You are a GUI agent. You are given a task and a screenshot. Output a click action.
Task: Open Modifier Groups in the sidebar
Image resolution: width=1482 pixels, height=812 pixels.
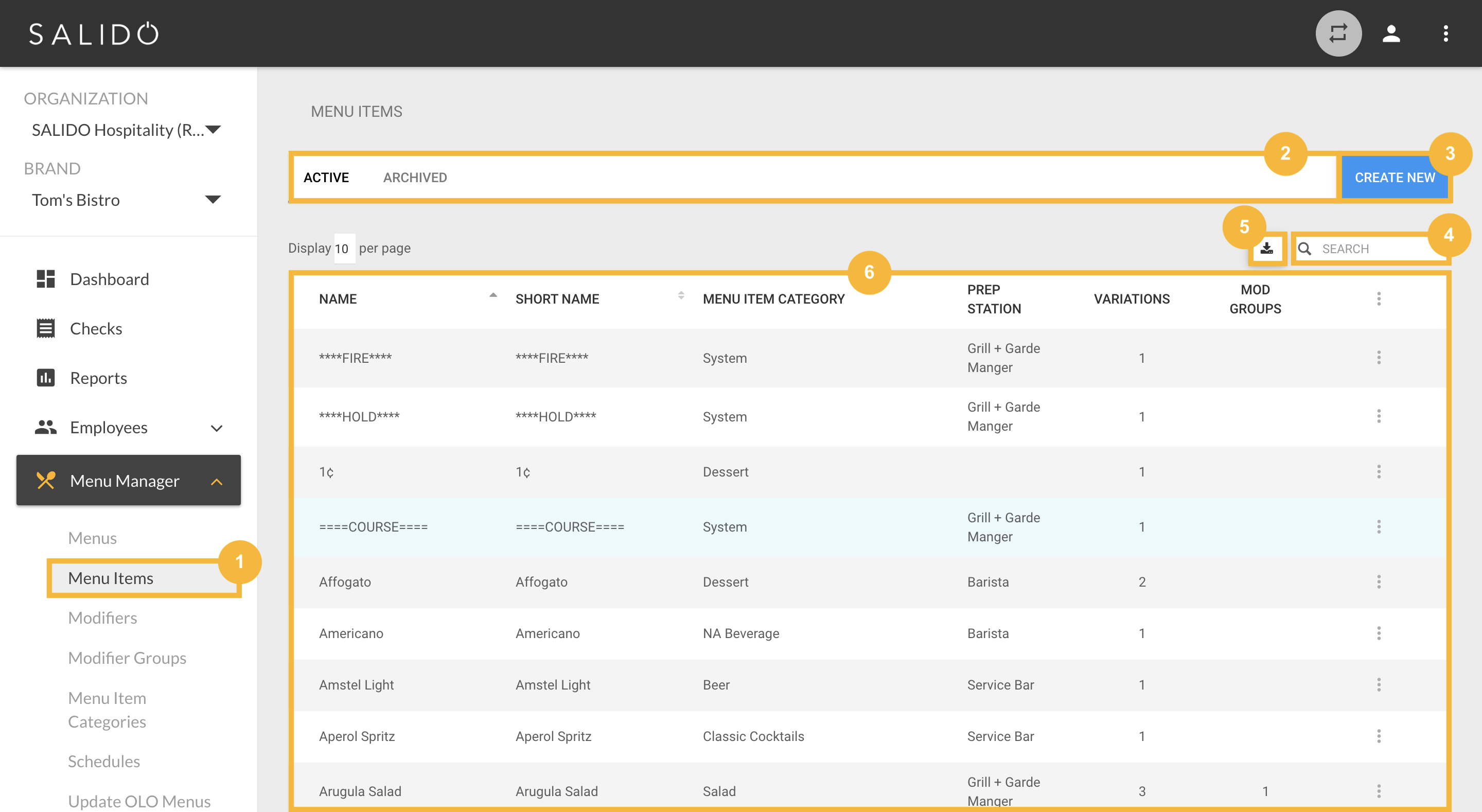(127, 658)
